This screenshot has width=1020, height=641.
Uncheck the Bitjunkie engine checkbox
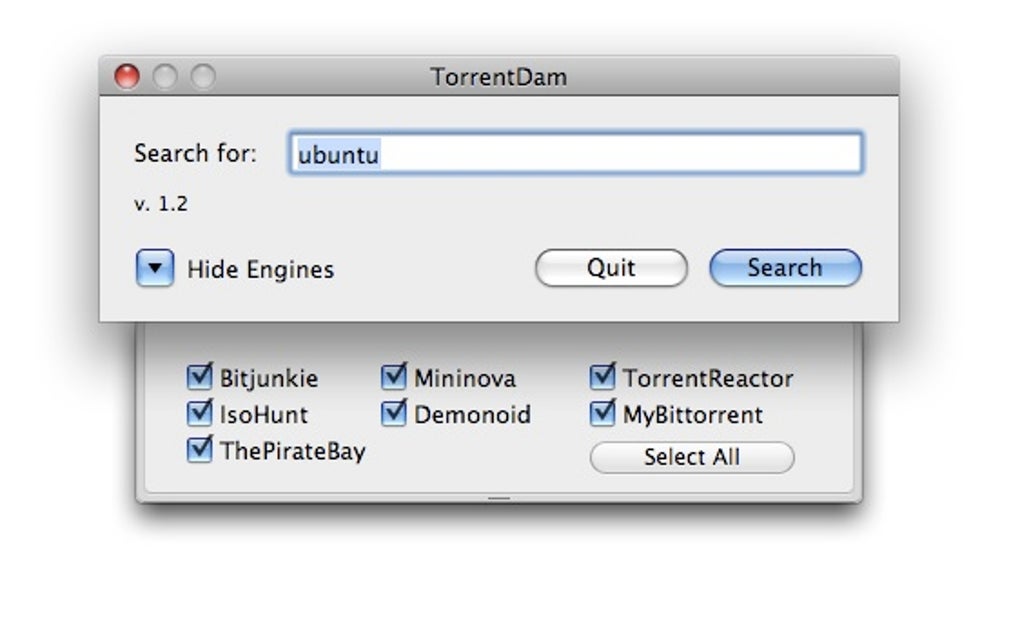coord(200,377)
